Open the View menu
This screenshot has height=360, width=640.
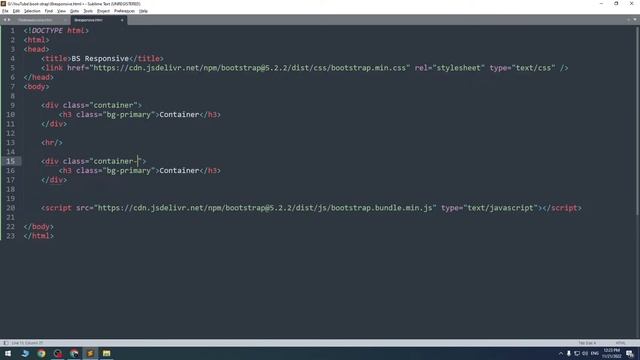tap(61, 11)
